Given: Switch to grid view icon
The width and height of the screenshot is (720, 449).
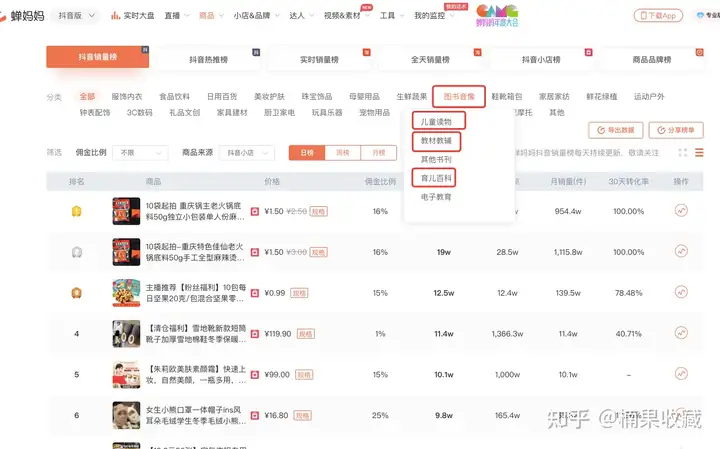Looking at the screenshot, I should [x=683, y=152].
